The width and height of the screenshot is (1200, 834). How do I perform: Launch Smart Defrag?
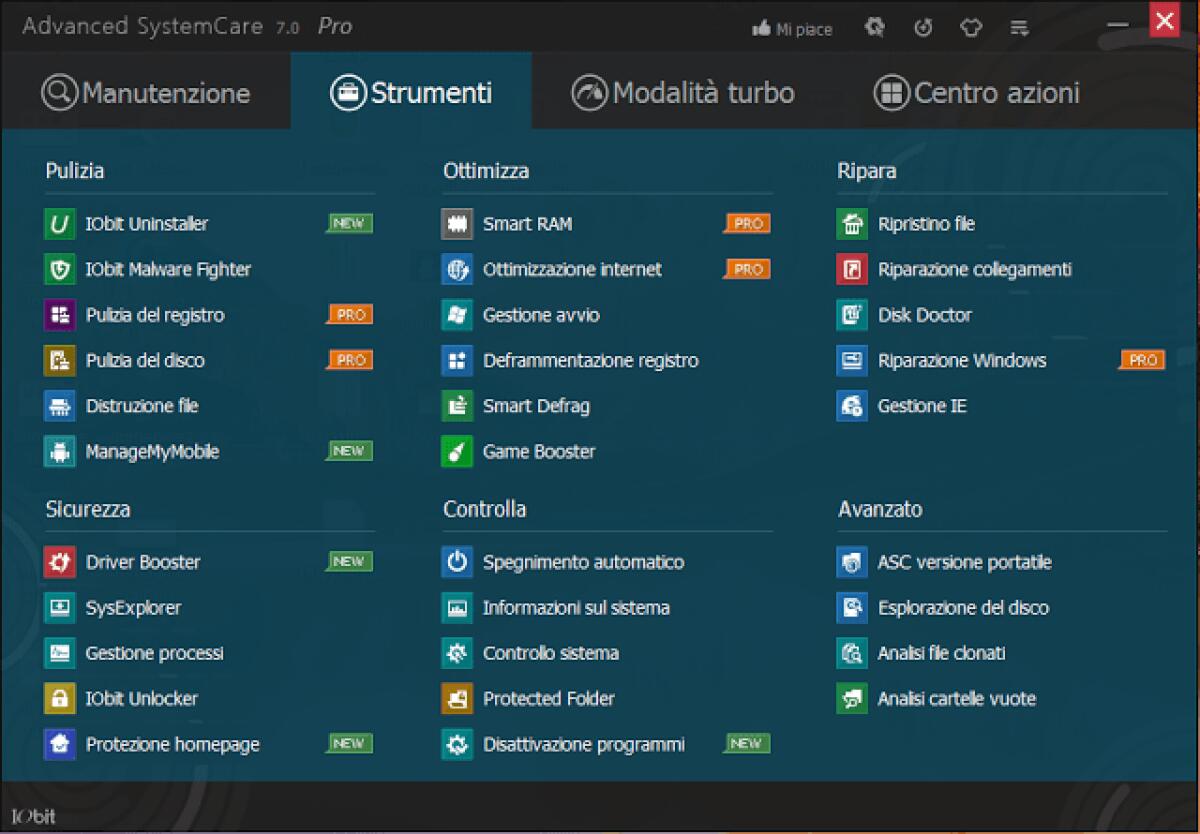coord(537,406)
